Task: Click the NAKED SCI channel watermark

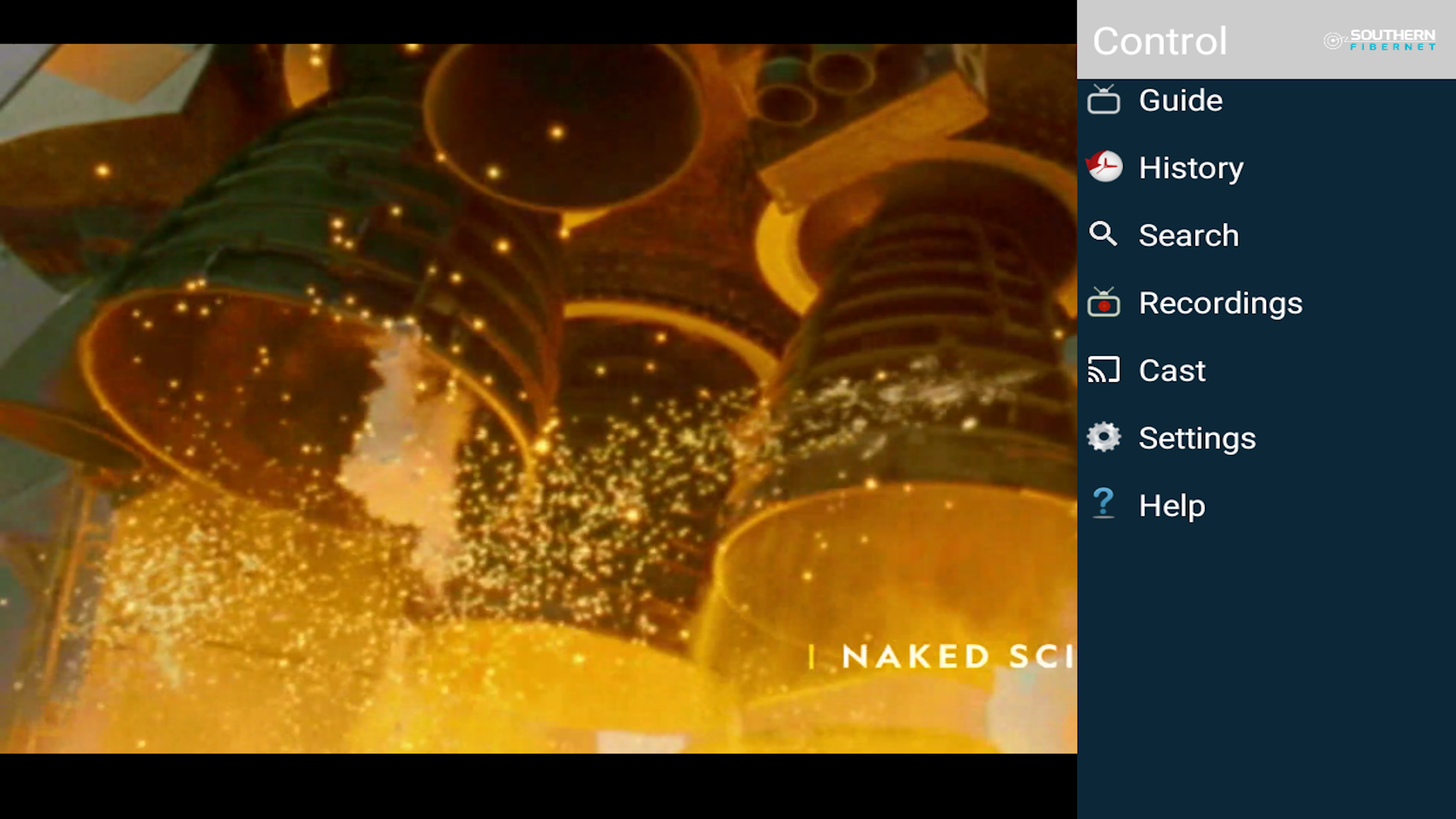Action: 955,656
